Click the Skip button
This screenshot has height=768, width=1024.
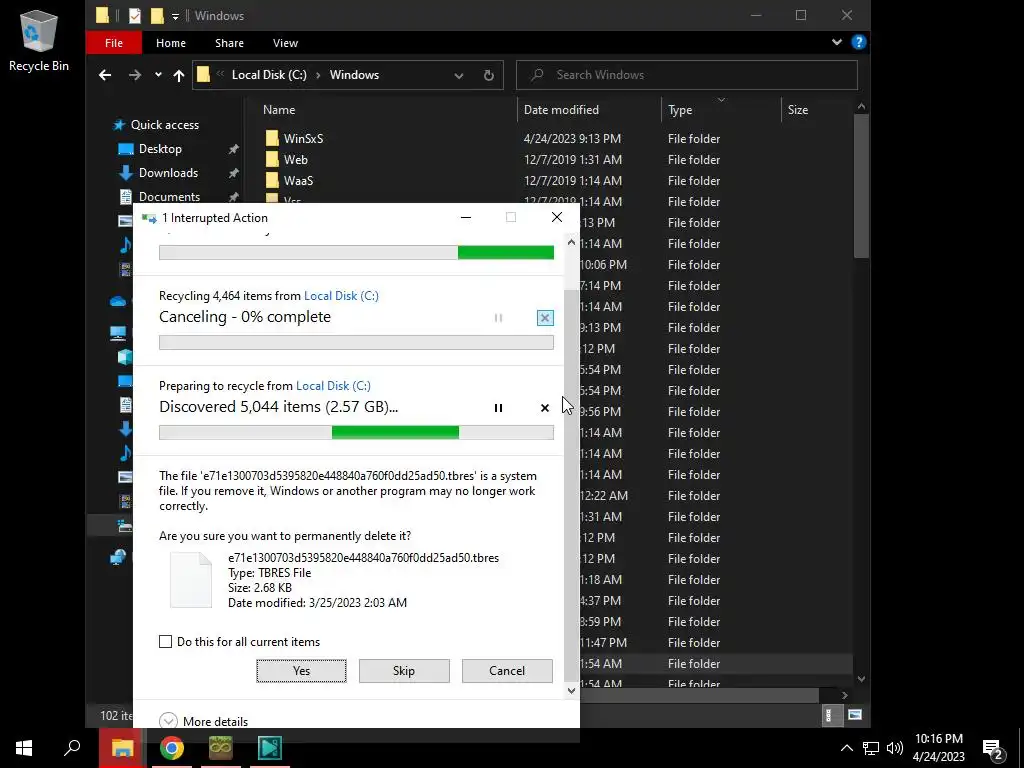404,671
